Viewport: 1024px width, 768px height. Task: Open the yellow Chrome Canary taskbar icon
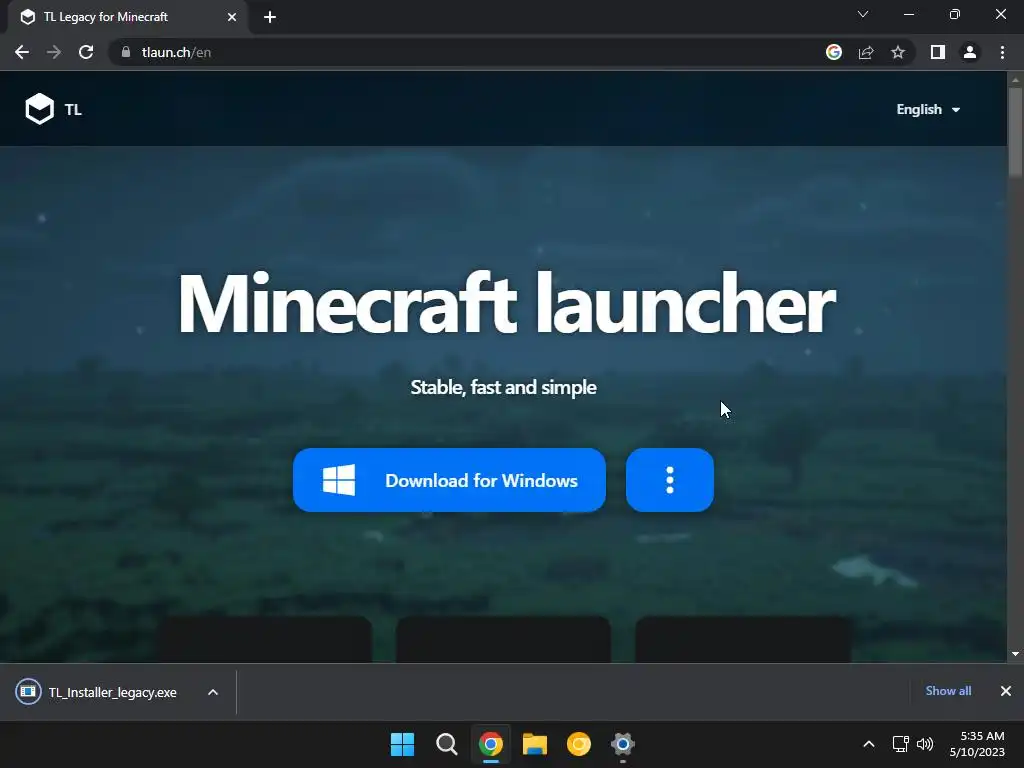[x=579, y=744]
